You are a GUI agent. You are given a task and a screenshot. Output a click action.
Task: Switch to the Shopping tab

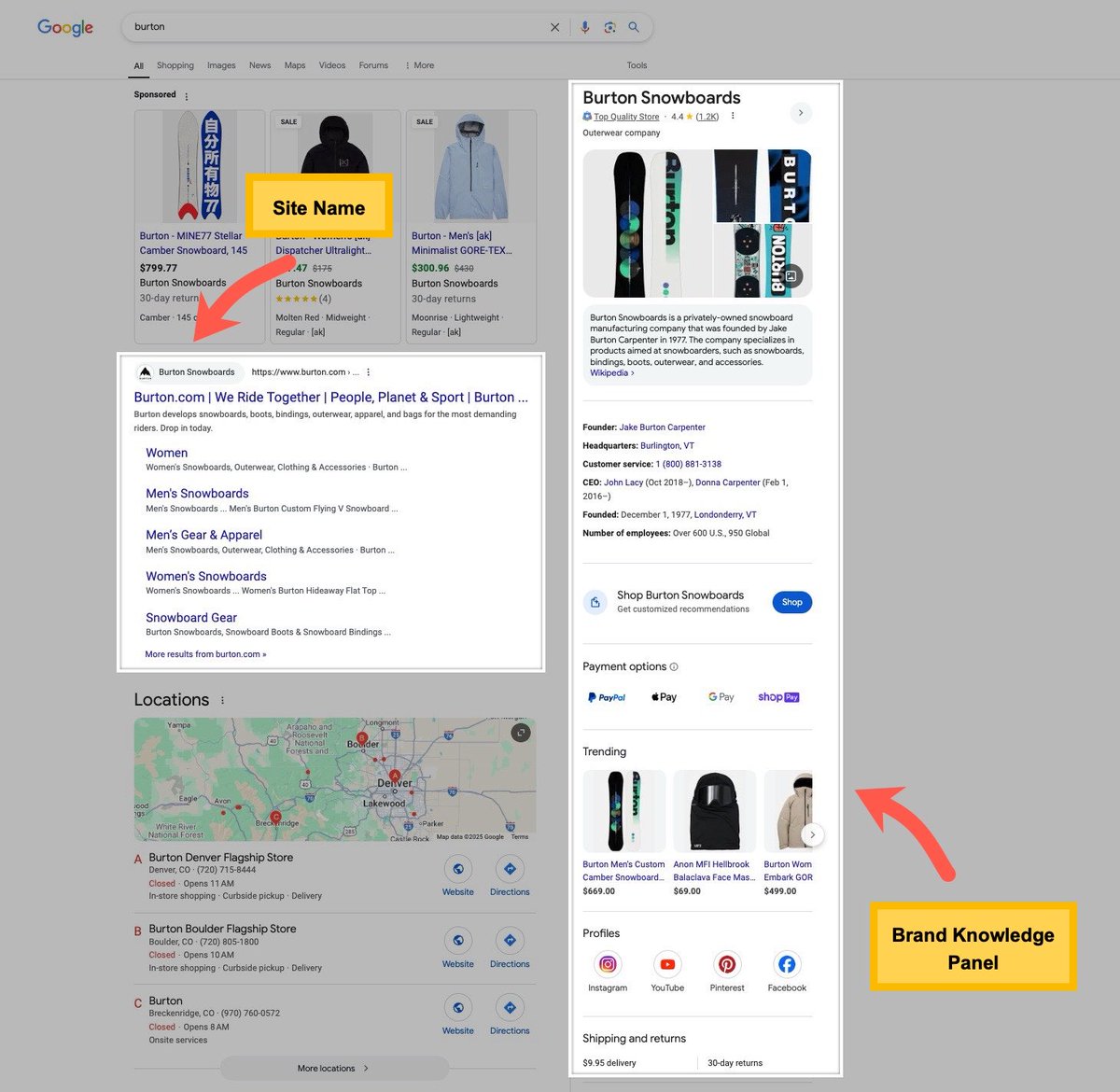coord(175,65)
